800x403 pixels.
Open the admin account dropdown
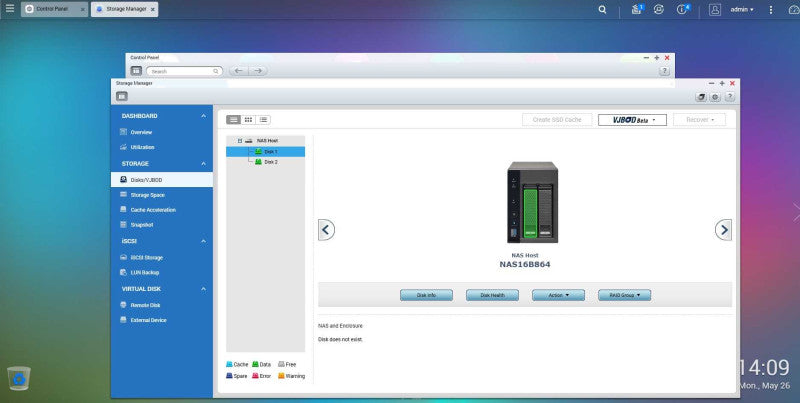click(x=742, y=10)
